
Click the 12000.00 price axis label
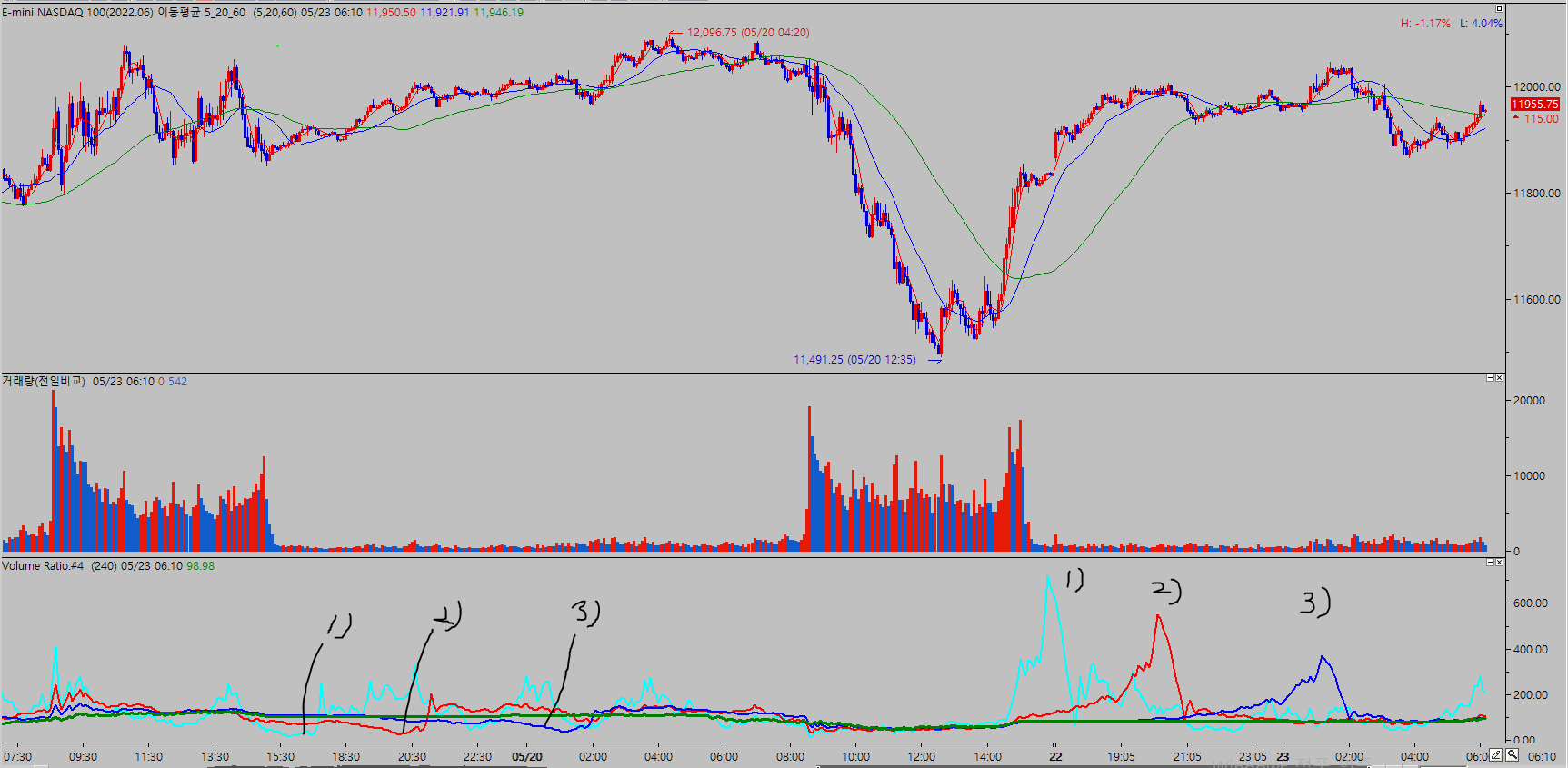[x=1536, y=87]
